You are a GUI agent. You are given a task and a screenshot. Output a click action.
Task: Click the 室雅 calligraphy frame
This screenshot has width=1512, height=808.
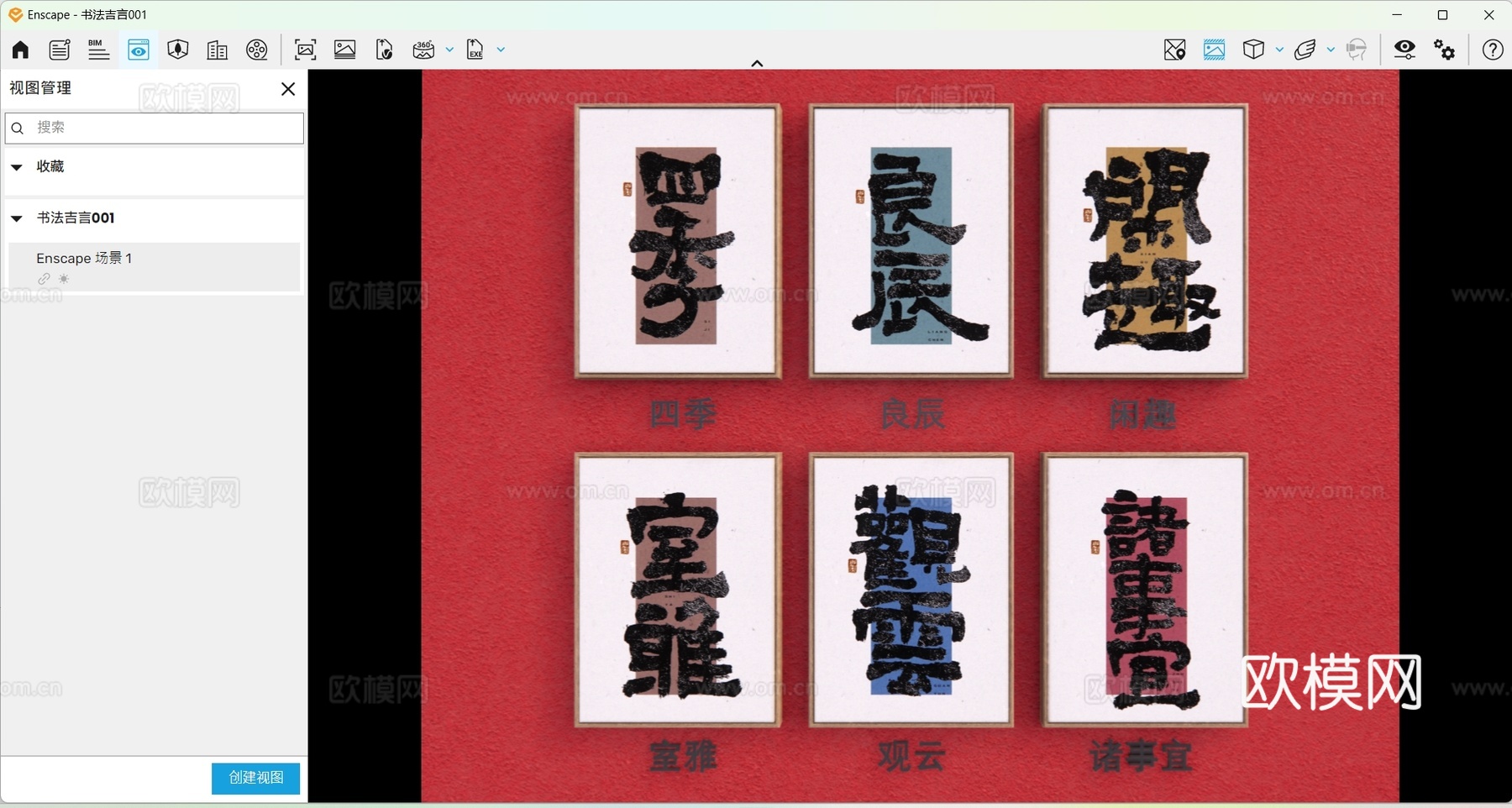tap(678, 590)
